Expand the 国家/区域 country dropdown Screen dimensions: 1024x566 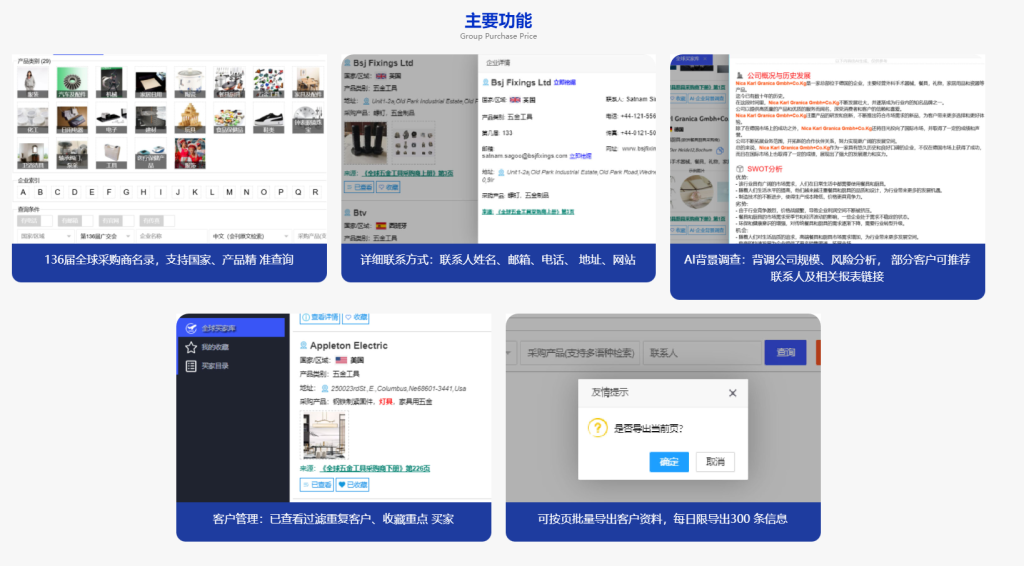point(44,236)
